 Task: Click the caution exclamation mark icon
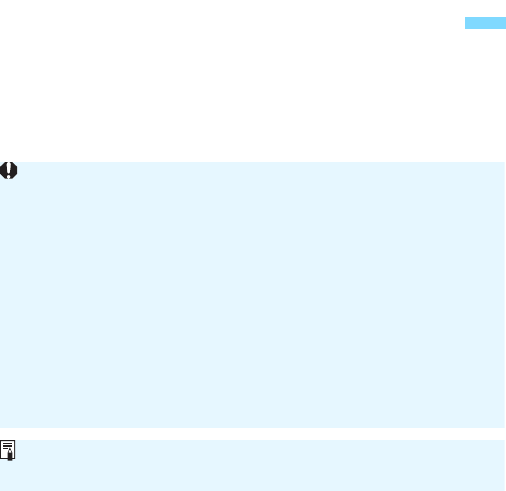click(x=8, y=170)
